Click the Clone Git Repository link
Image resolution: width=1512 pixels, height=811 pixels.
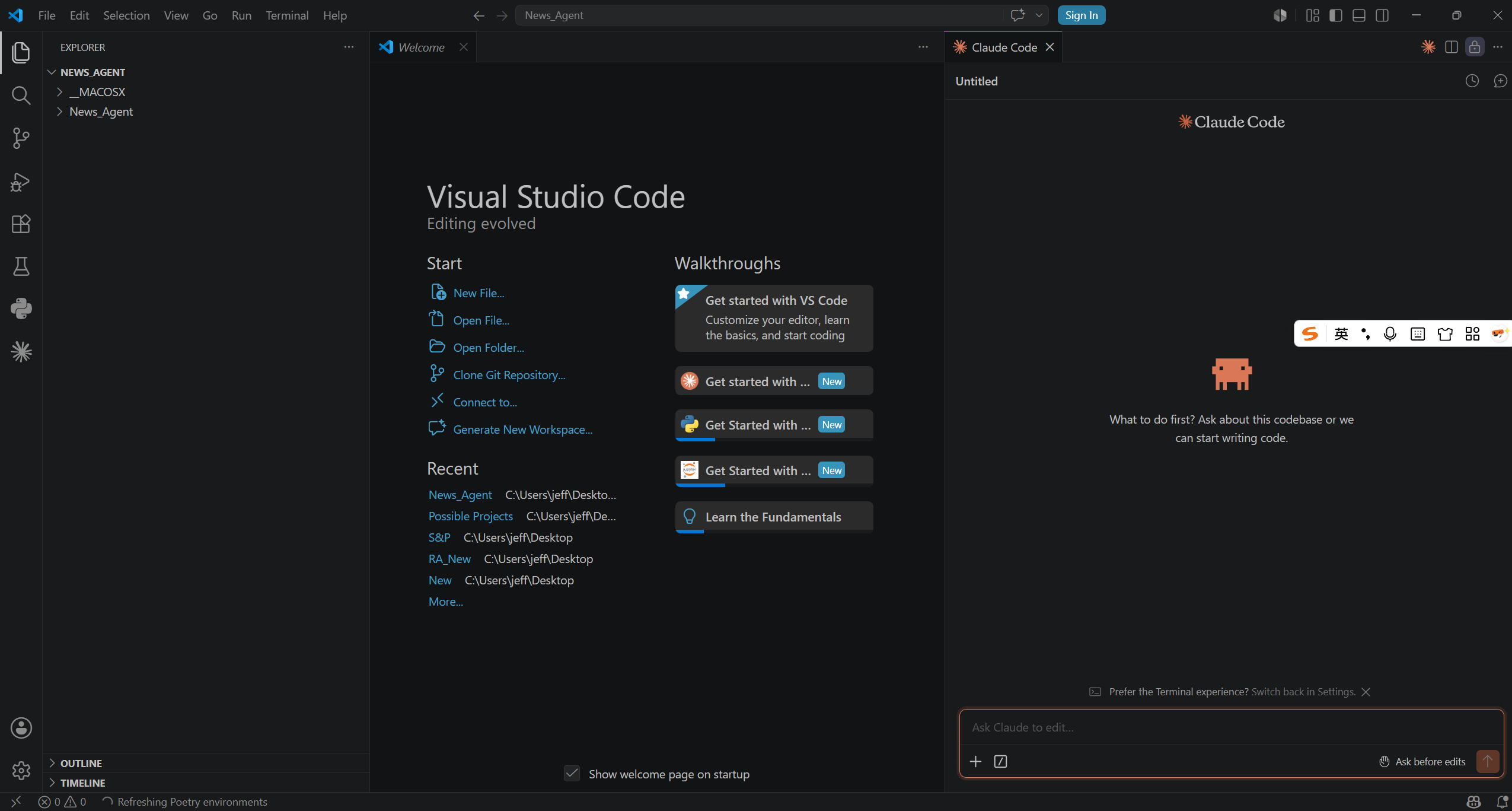click(509, 375)
